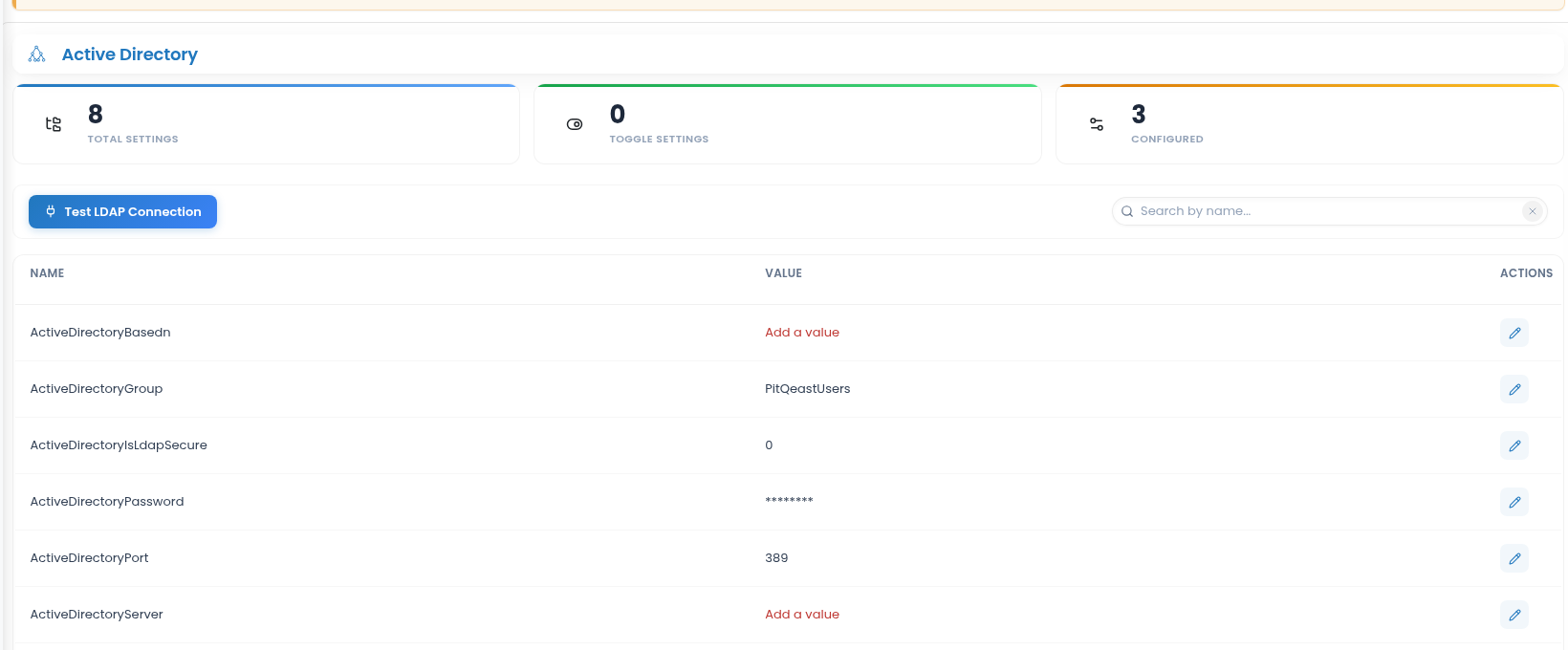The width and height of the screenshot is (1568, 650).
Task: Edit the ActiveDirectoryGroup setting
Action: point(1514,389)
